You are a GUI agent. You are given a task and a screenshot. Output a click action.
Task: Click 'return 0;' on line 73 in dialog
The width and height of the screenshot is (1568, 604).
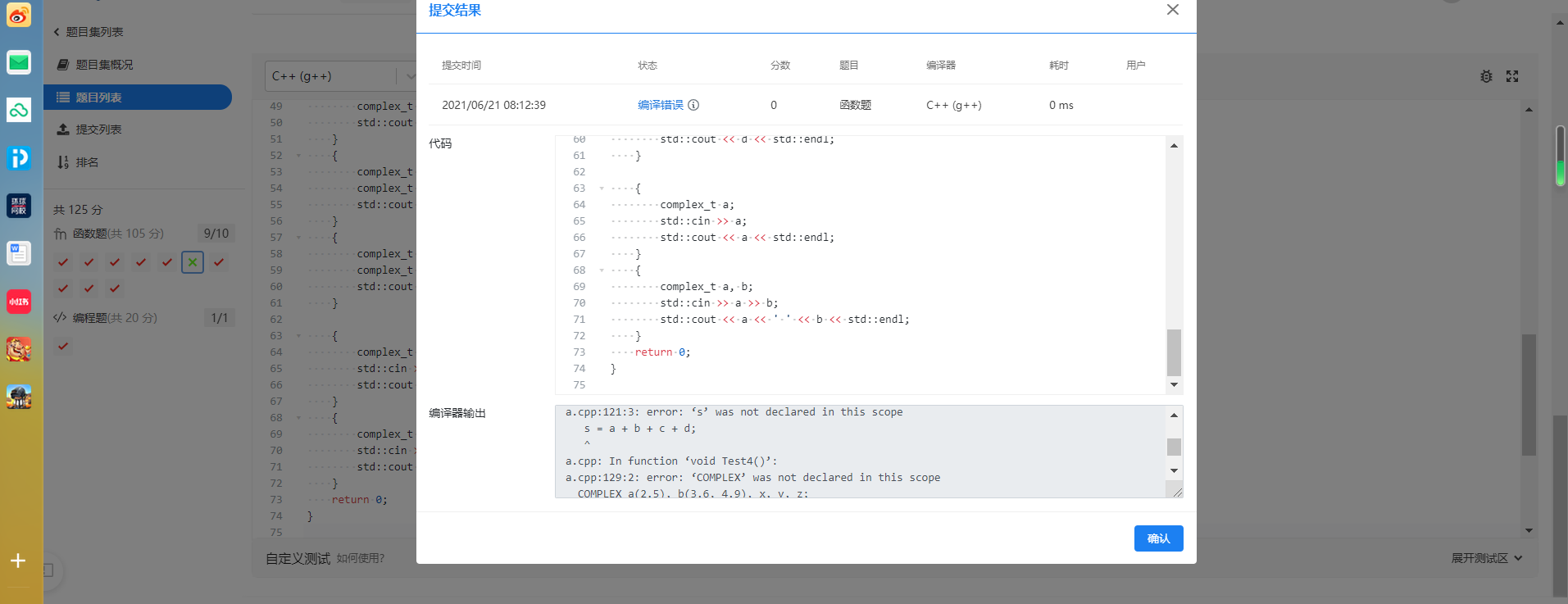662,352
